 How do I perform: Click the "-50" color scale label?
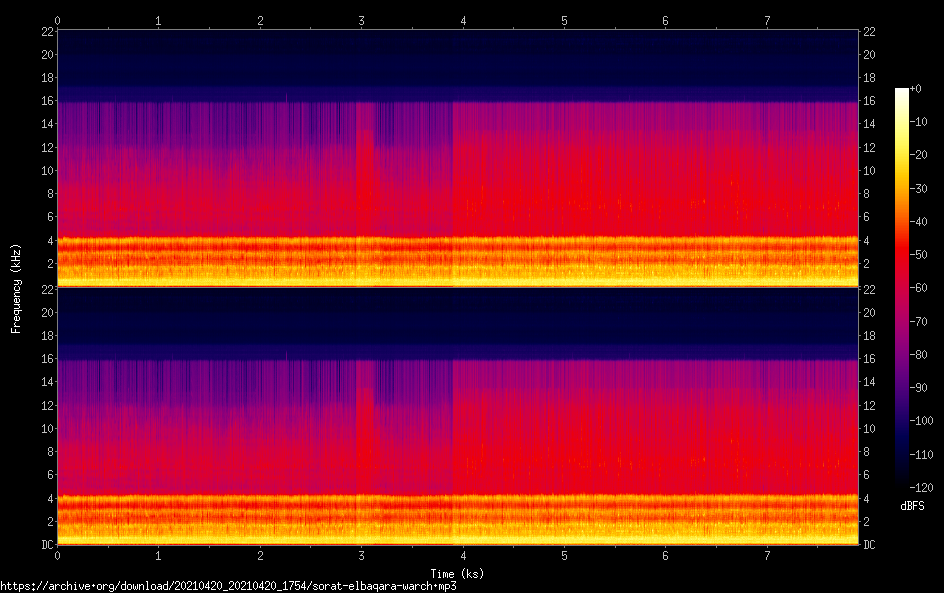[919, 255]
